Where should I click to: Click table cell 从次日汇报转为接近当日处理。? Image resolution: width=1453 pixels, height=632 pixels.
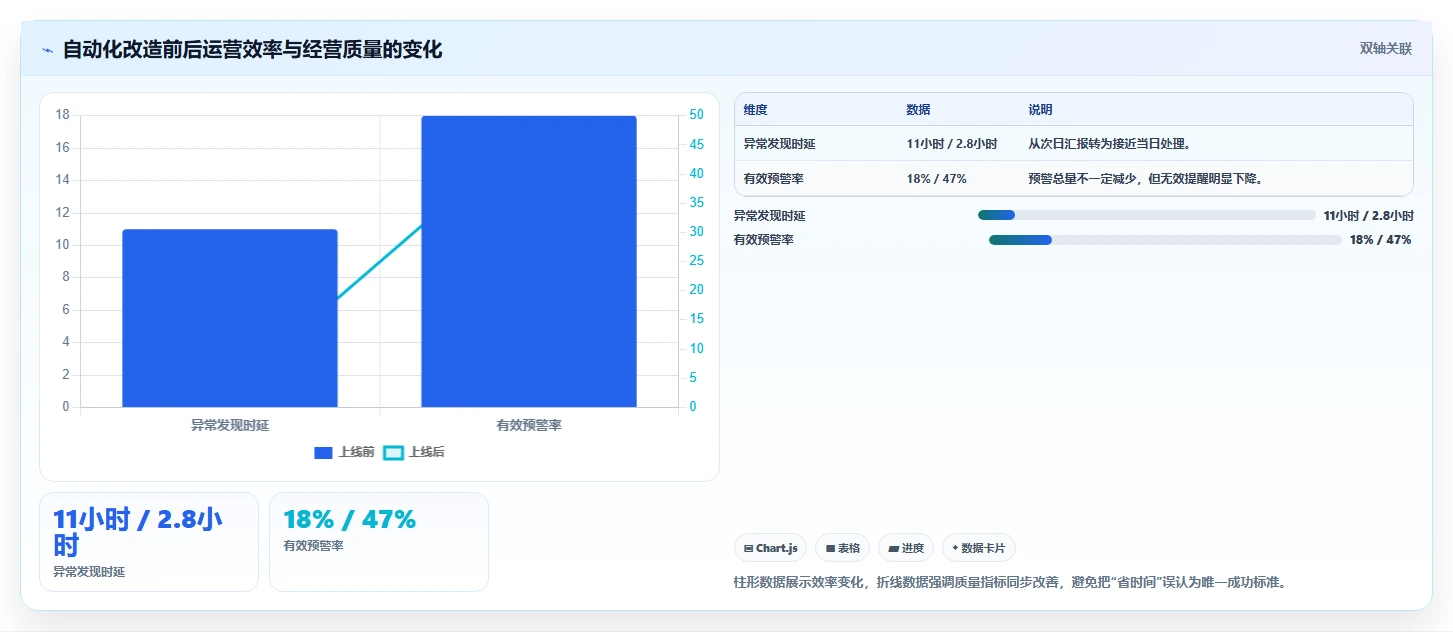point(1110,144)
